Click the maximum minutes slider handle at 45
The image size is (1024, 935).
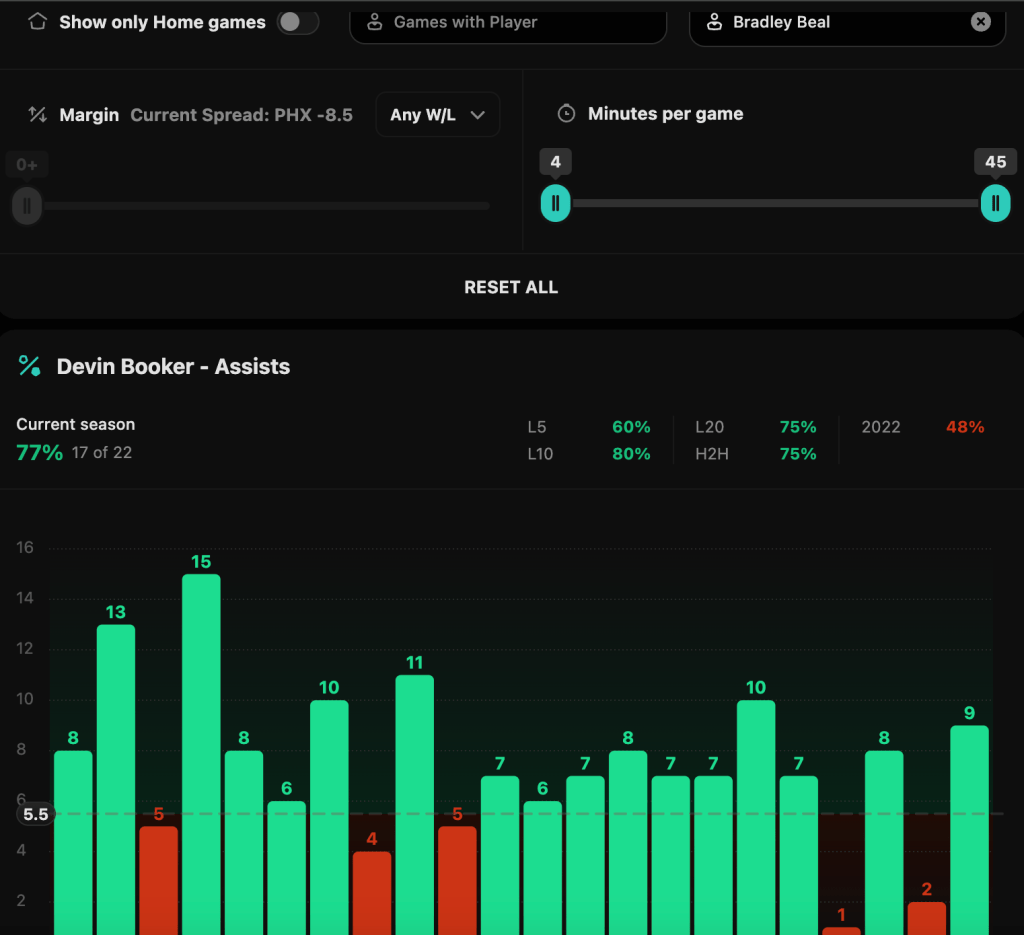click(x=995, y=203)
